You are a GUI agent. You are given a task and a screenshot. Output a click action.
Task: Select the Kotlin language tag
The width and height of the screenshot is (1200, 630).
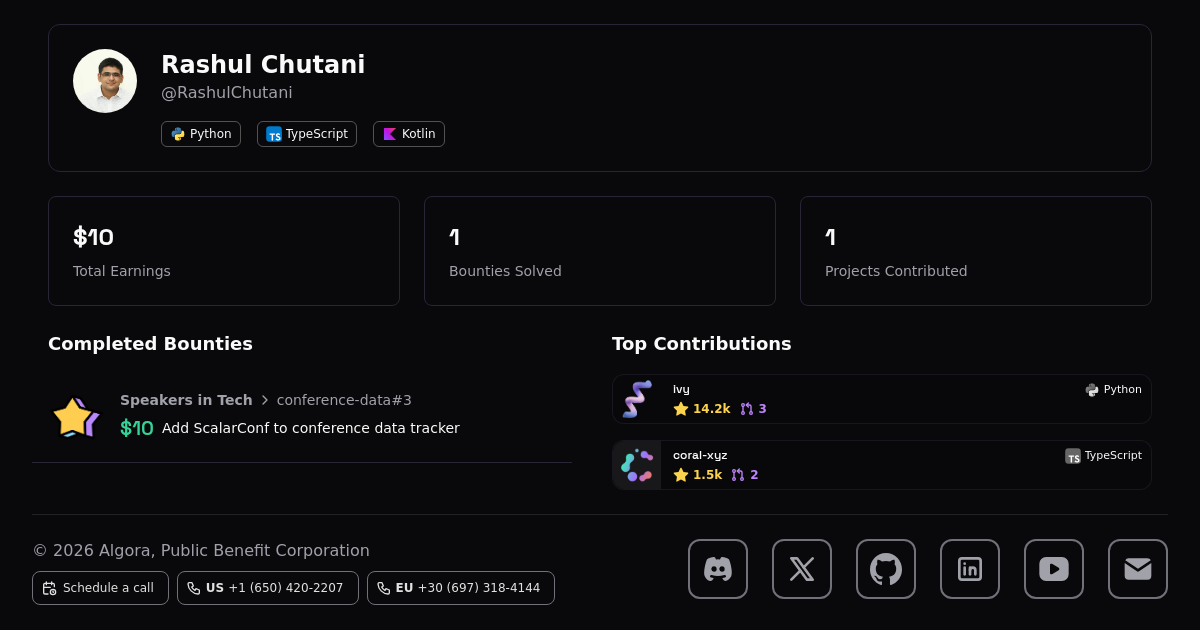point(409,134)
